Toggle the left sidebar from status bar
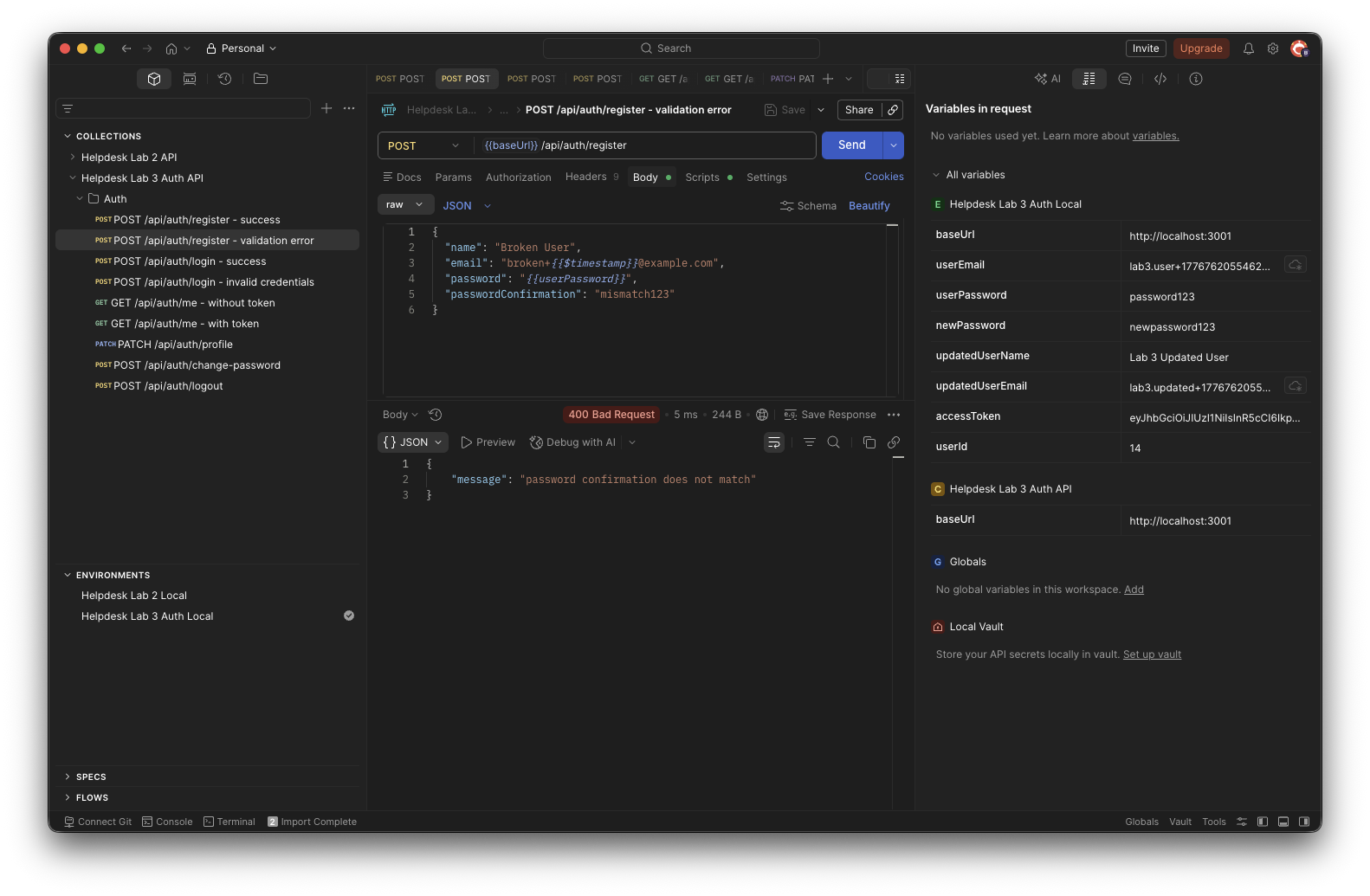This screenshot has width=1370, height=896. [1263, 822]
